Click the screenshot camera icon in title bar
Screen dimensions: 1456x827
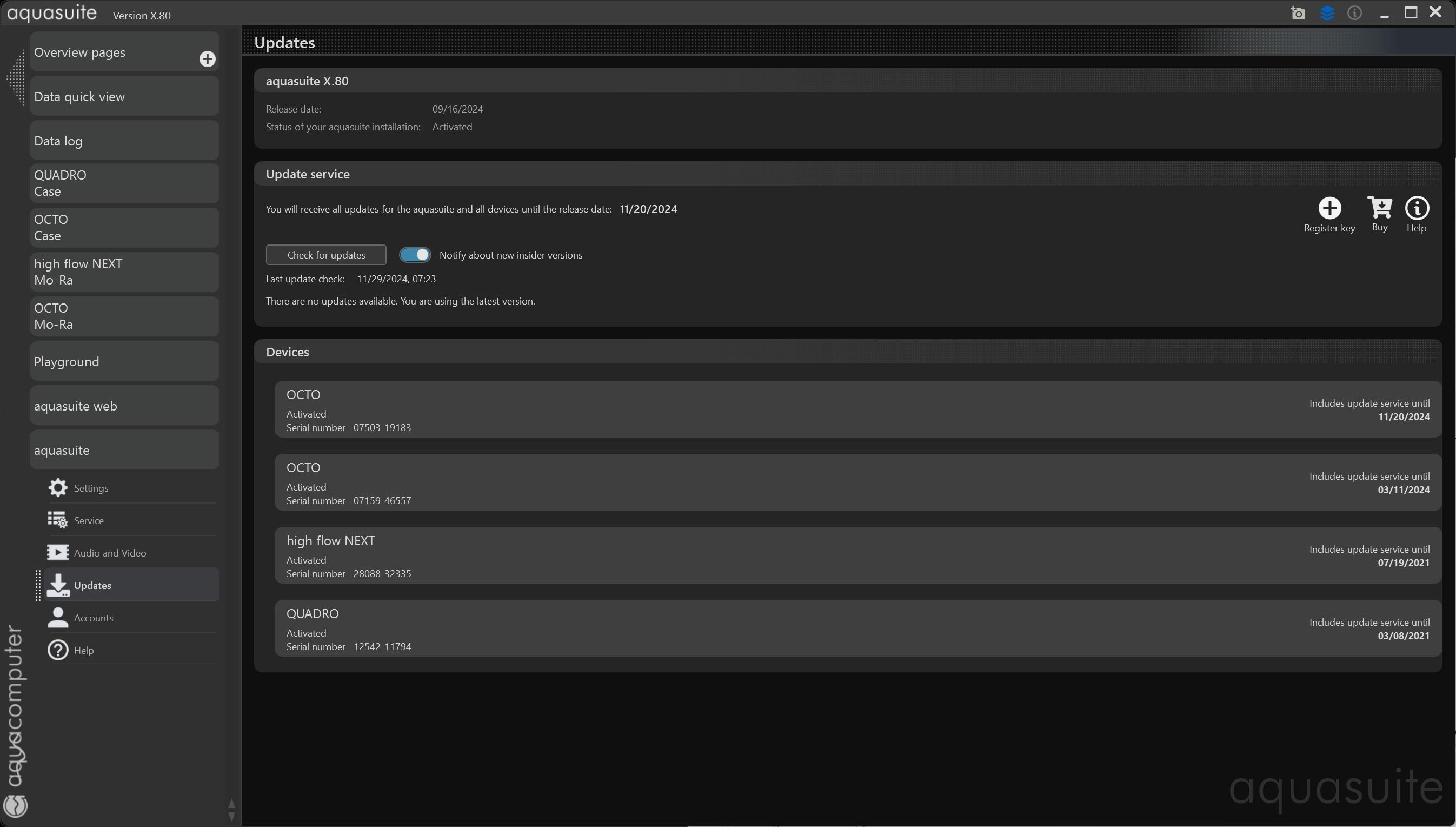(x=1298, y=13)
